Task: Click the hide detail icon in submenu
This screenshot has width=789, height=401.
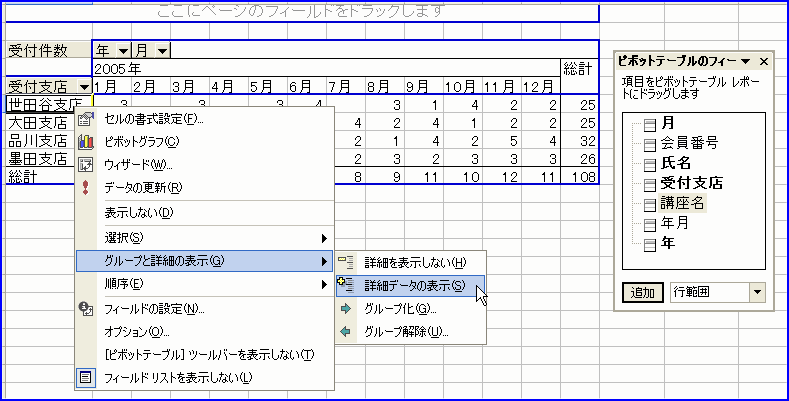Action: coord(346,262)
